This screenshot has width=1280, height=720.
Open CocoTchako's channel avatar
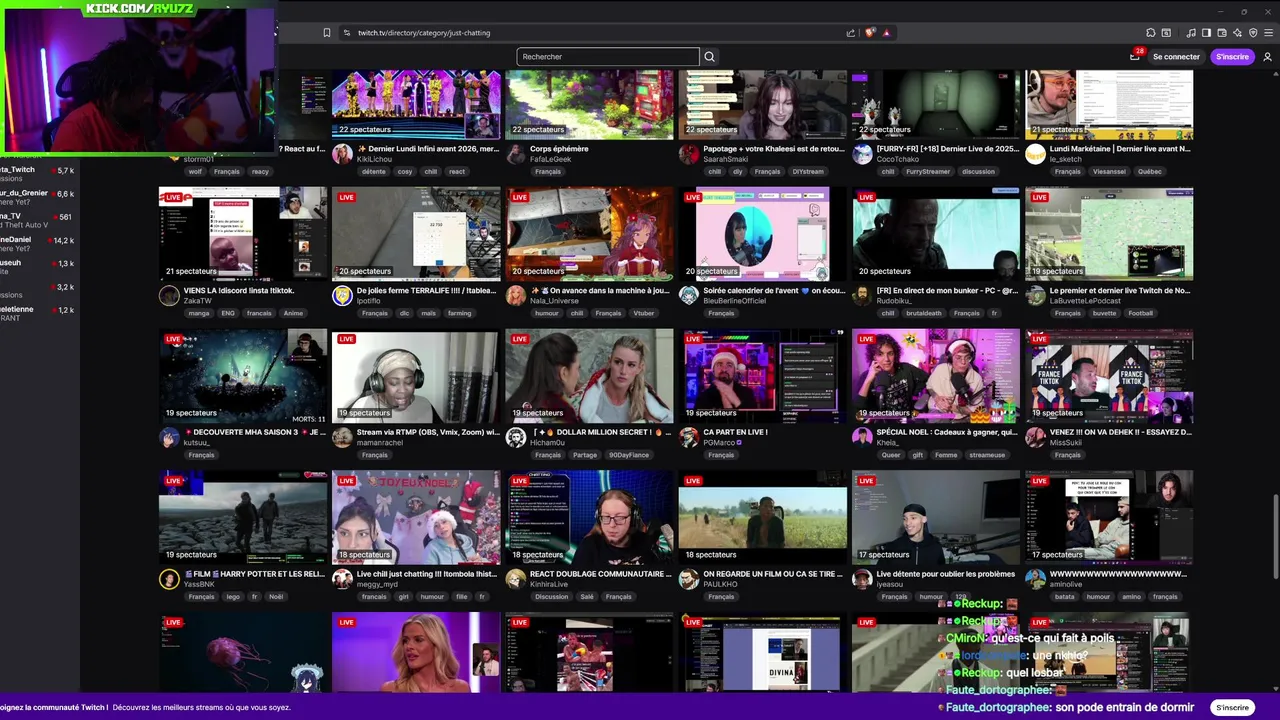point(862,153)
